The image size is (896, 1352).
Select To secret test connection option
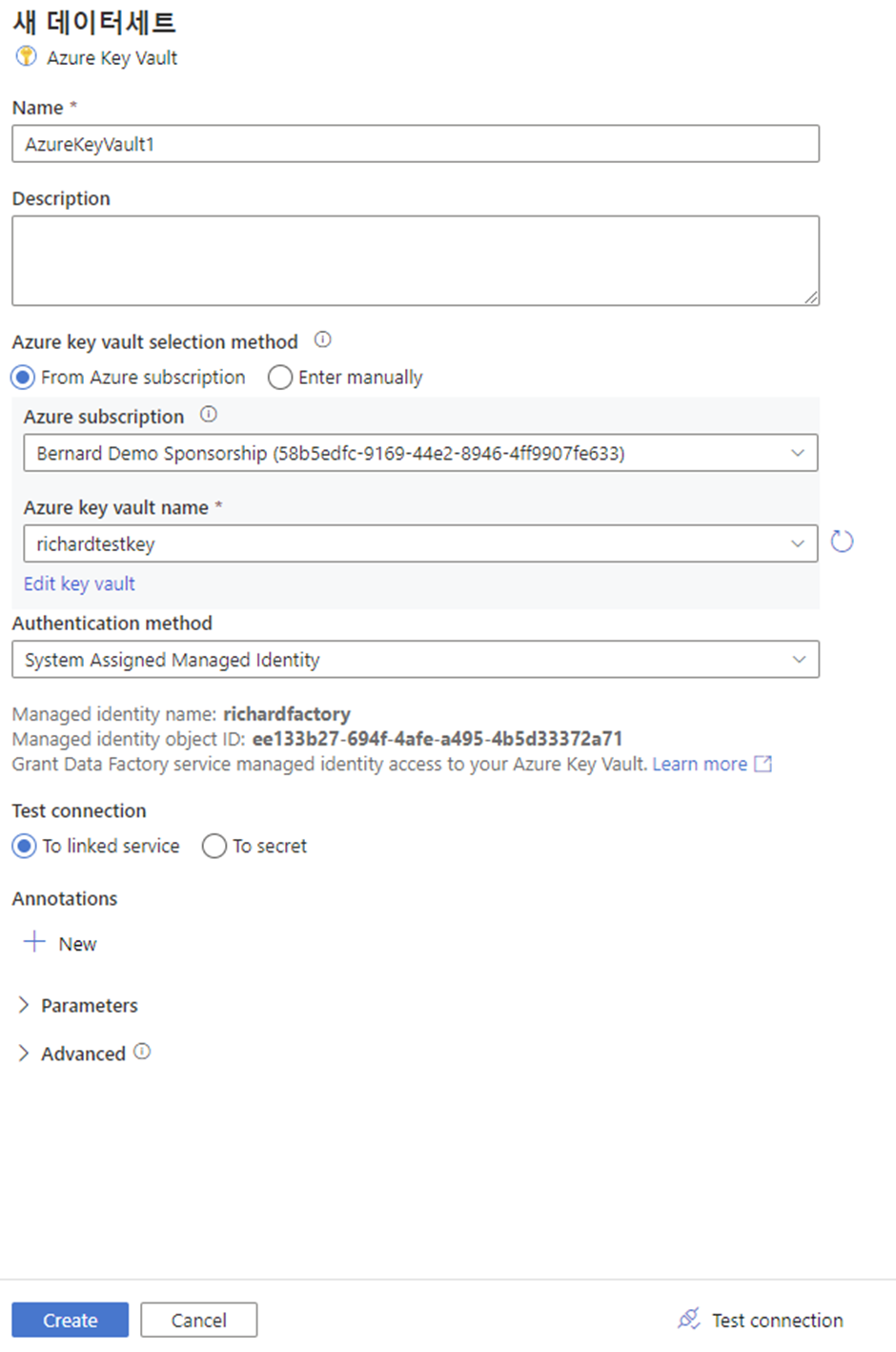click(214, 846)
